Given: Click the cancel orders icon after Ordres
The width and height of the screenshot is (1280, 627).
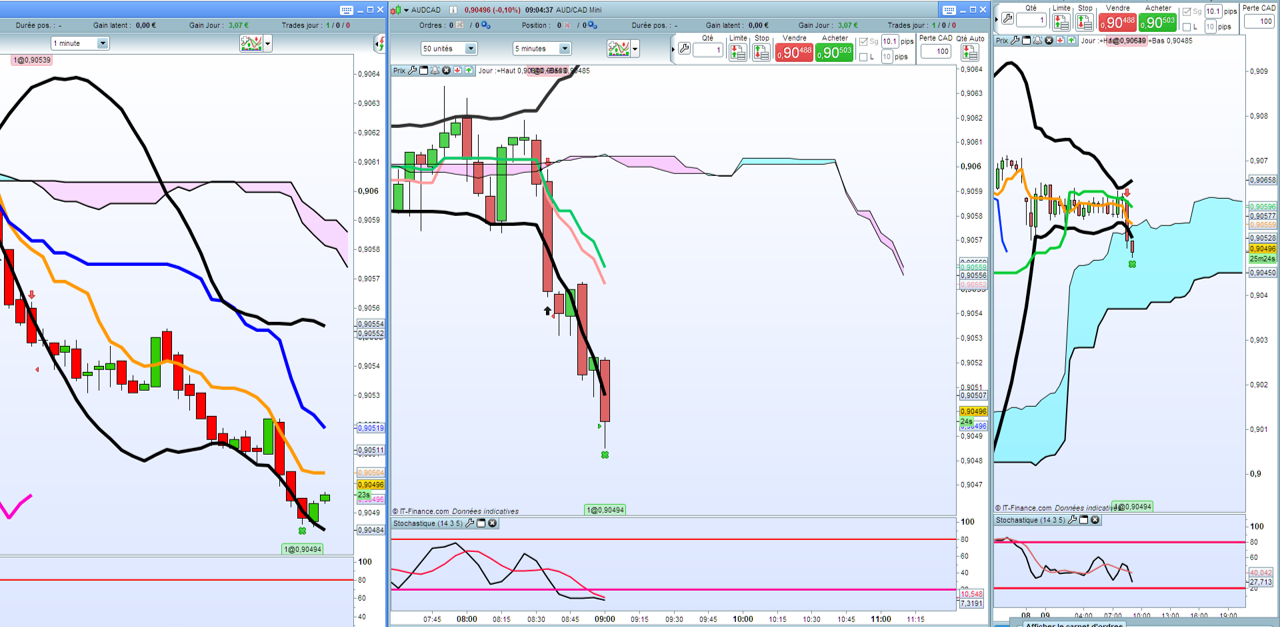Looking at the screenshot, I should pos(460,25).
